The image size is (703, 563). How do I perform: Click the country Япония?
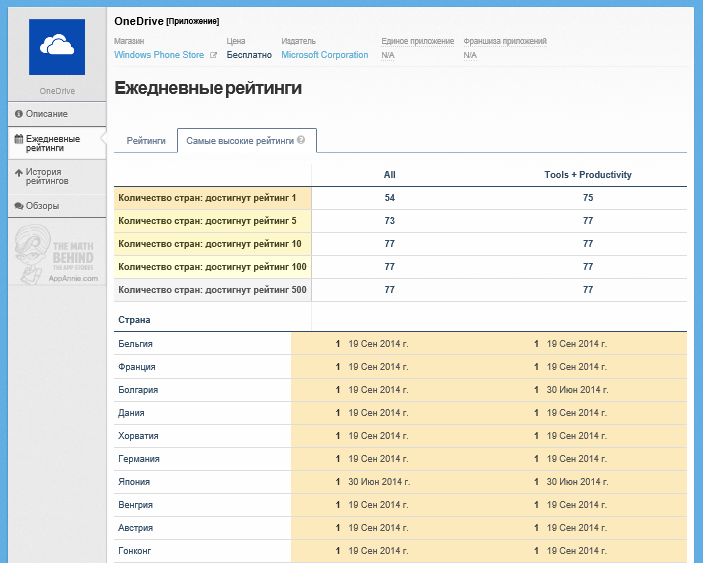tap(134, 482)
